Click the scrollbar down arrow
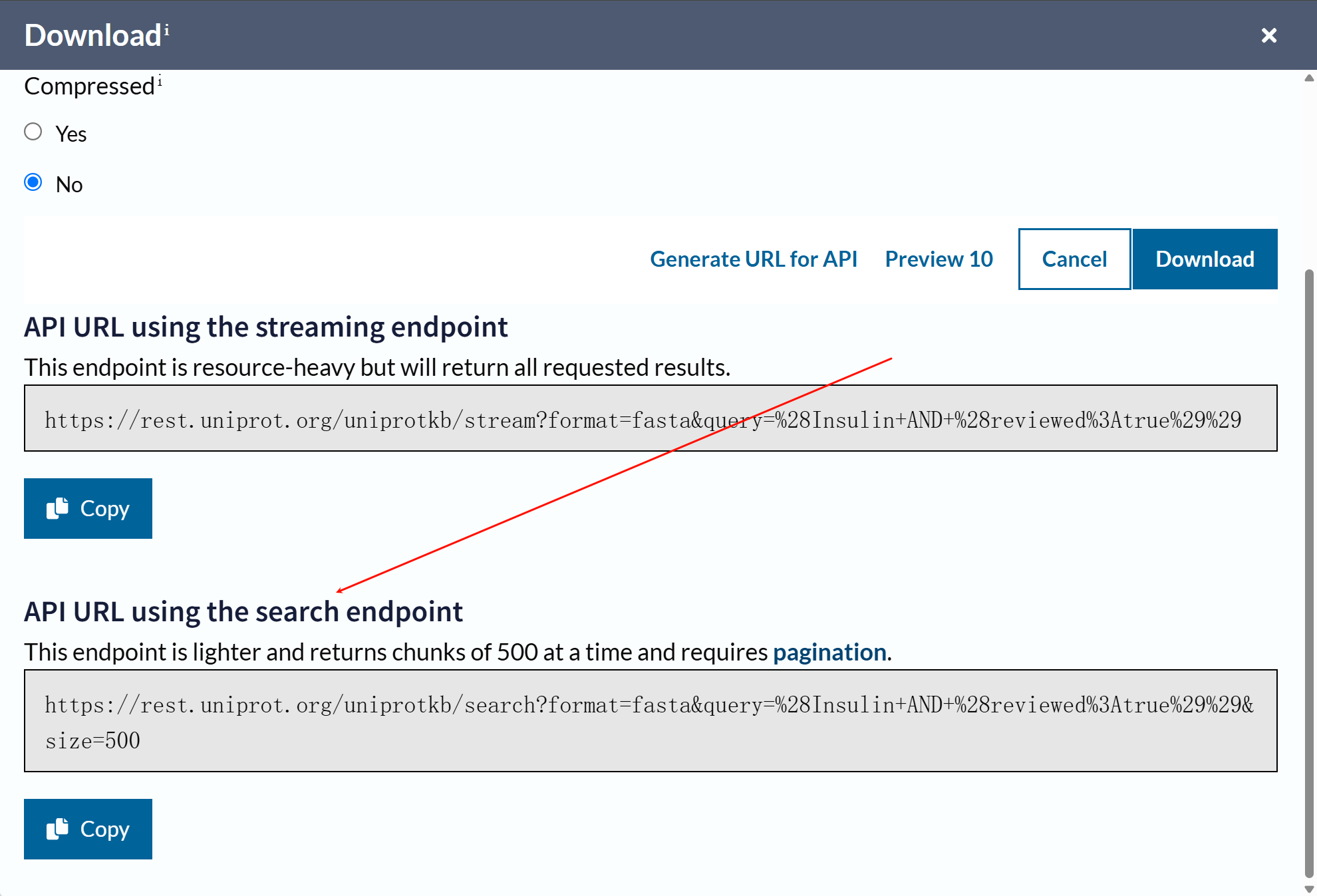 [x=1309, y=889]
